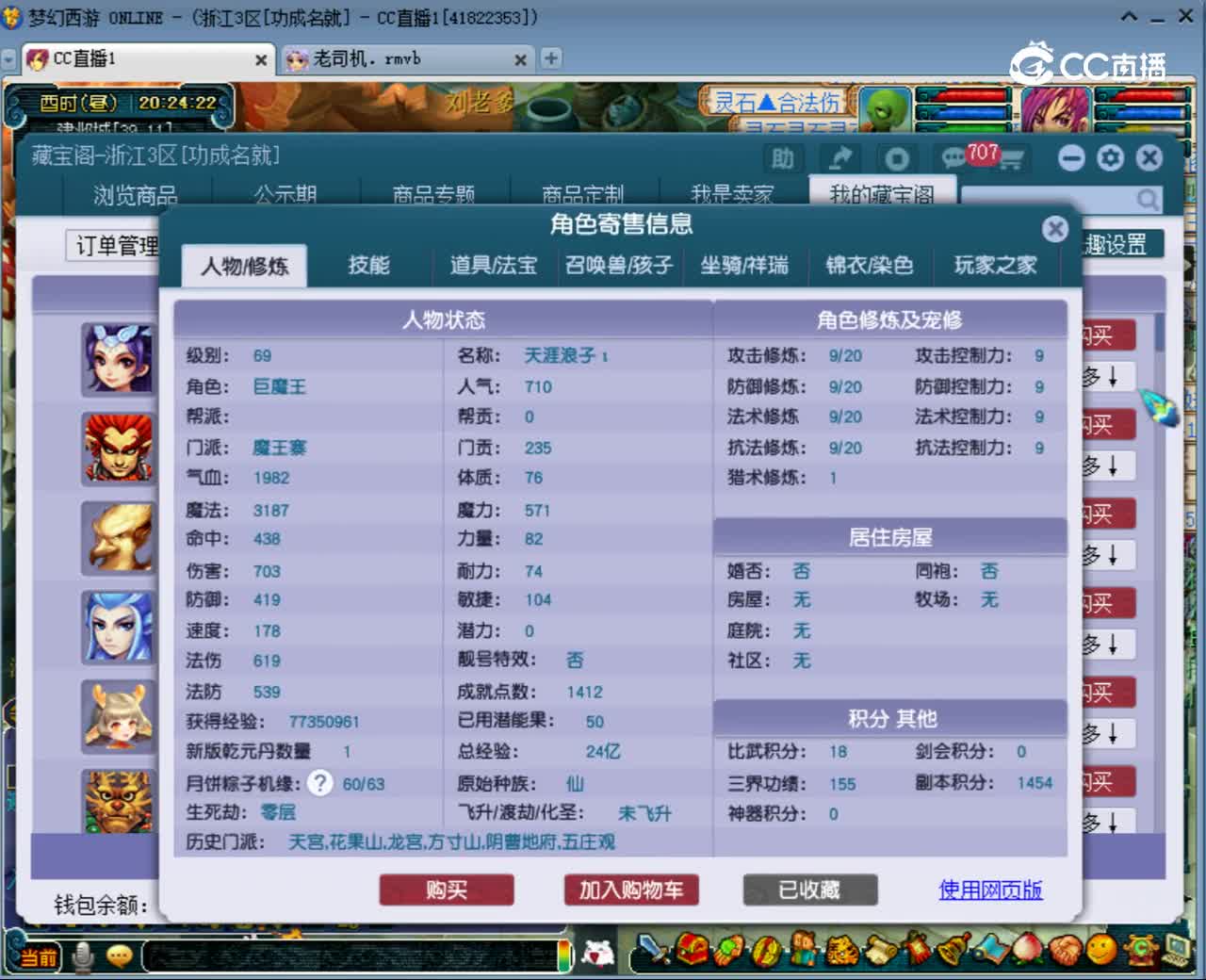Open the gear settings icon of treasure pavilion

[x=1111, y=158]
